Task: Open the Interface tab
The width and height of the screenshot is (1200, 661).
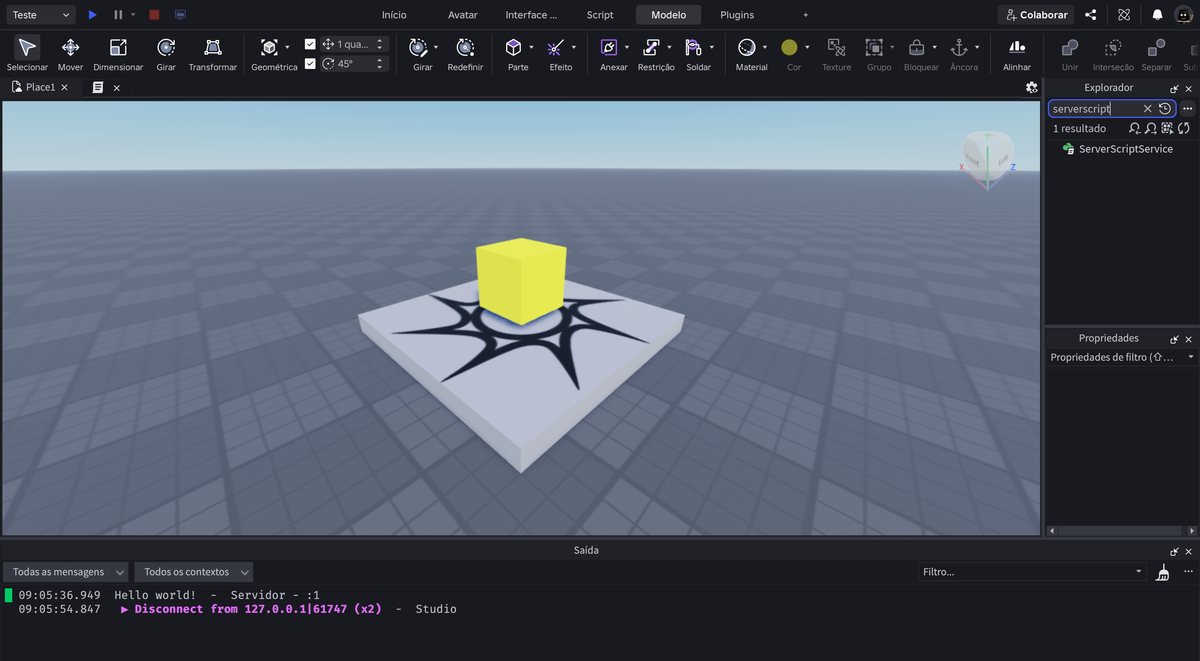Action: point(531,15)
